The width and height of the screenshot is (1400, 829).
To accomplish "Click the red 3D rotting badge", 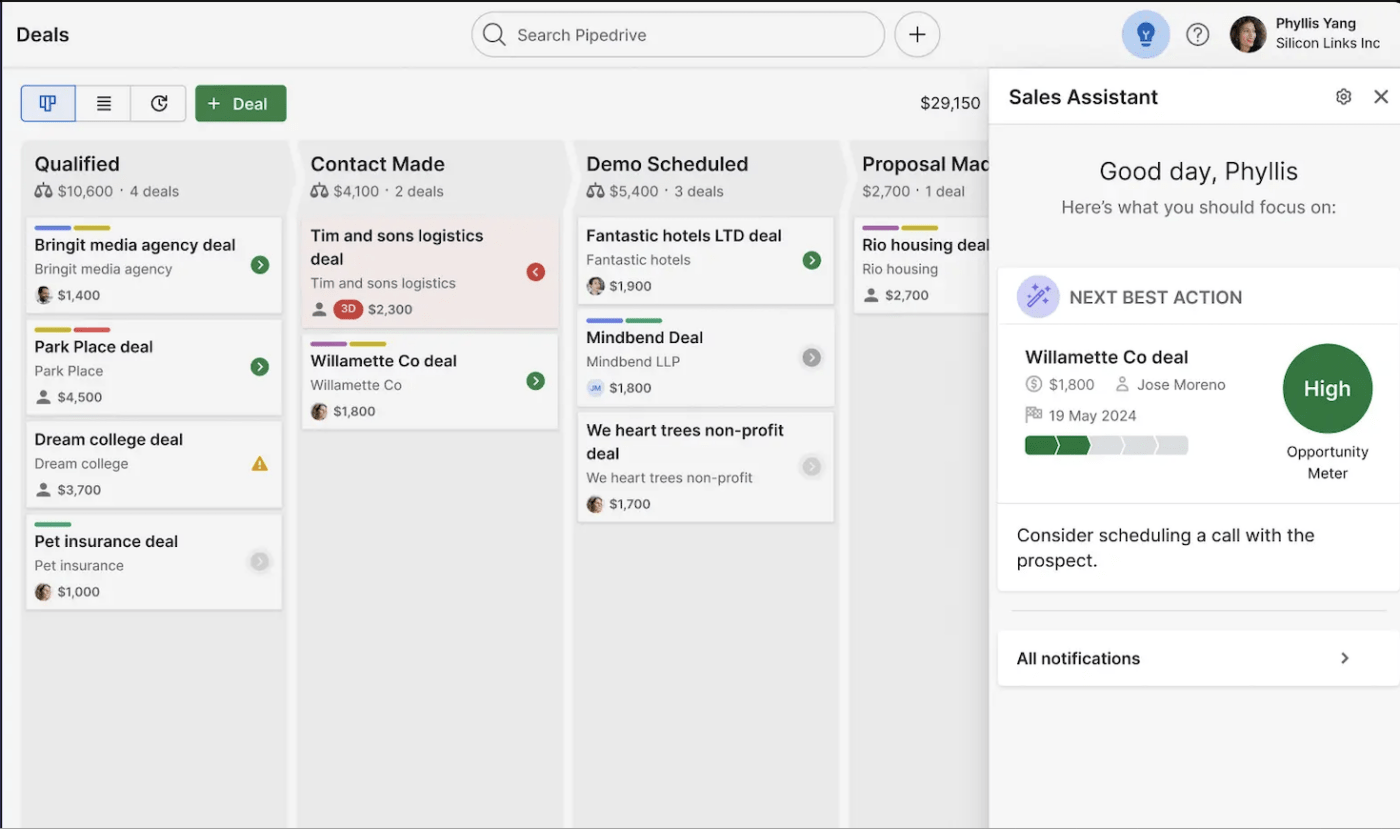I will 348,309.
